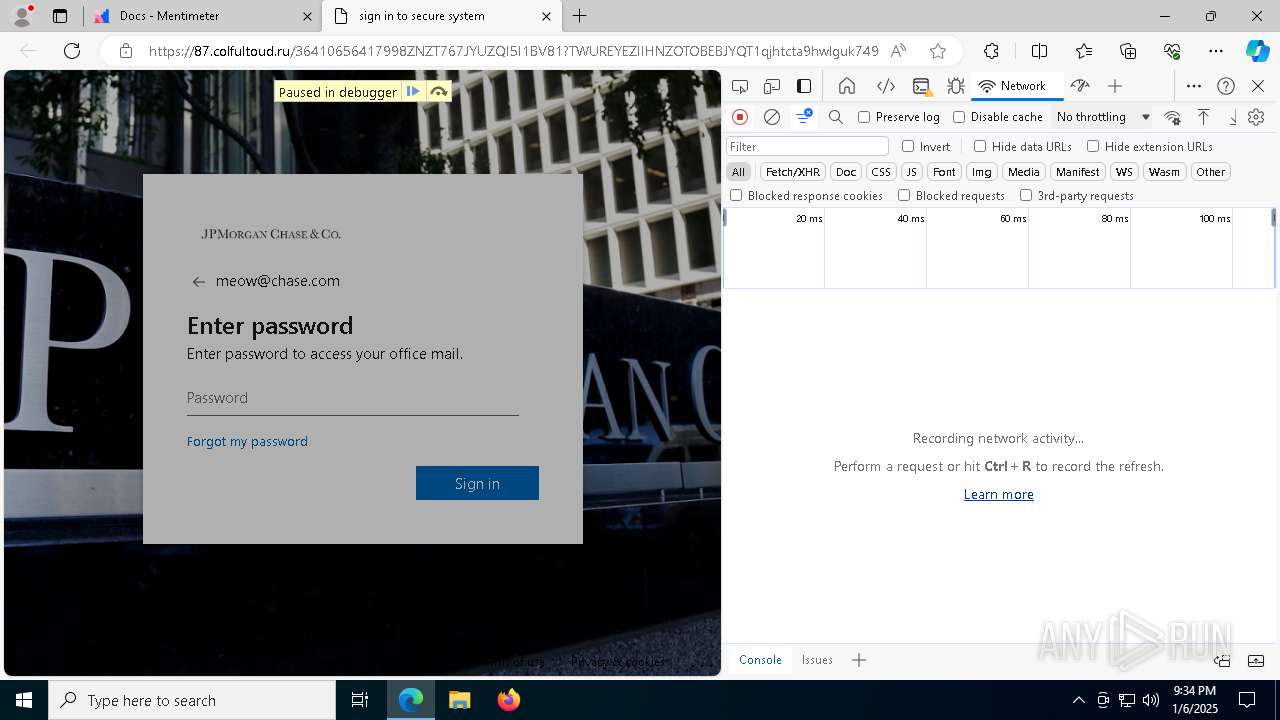Open DevTools customize three-dots menu
This screenshot has width=1280, height=720.
1194,86
